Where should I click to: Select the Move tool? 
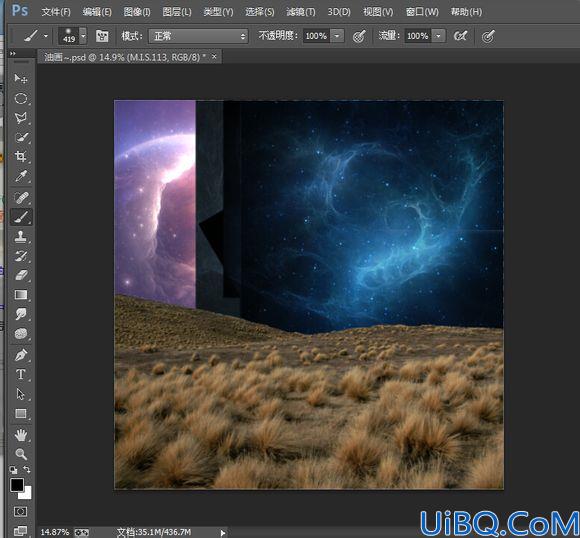pyautogui.click(x=20, y=78)
